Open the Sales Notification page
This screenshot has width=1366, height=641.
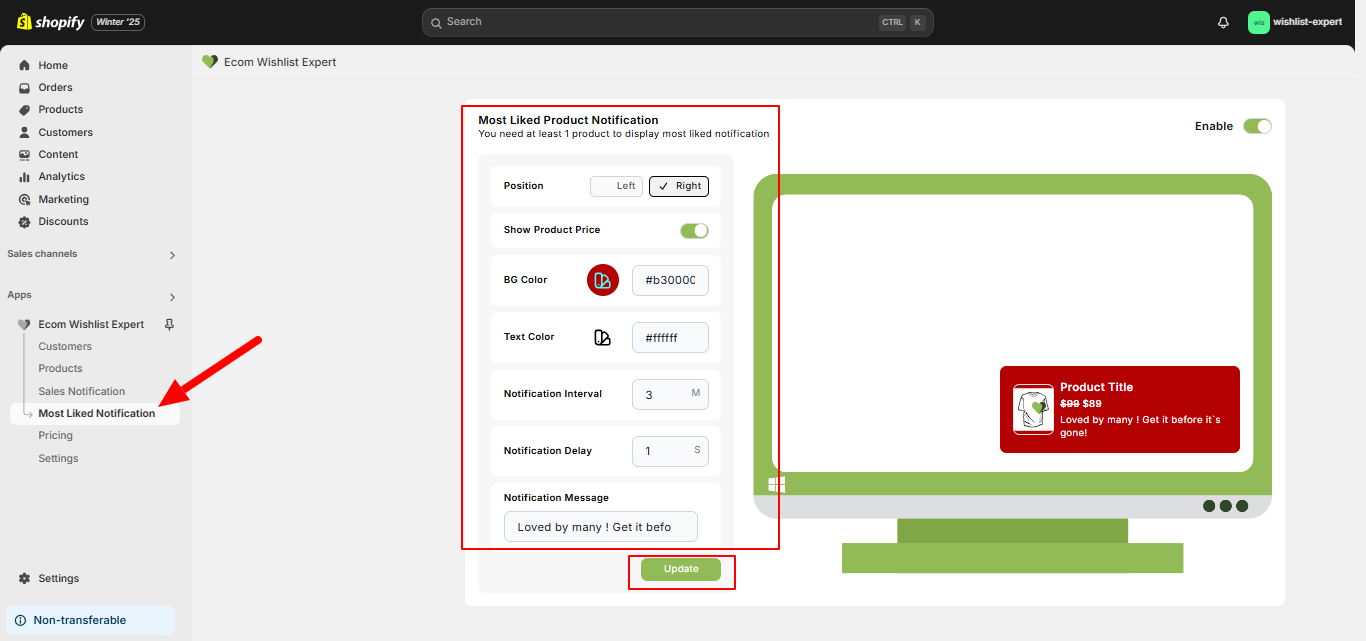click(x=82, y=391)
